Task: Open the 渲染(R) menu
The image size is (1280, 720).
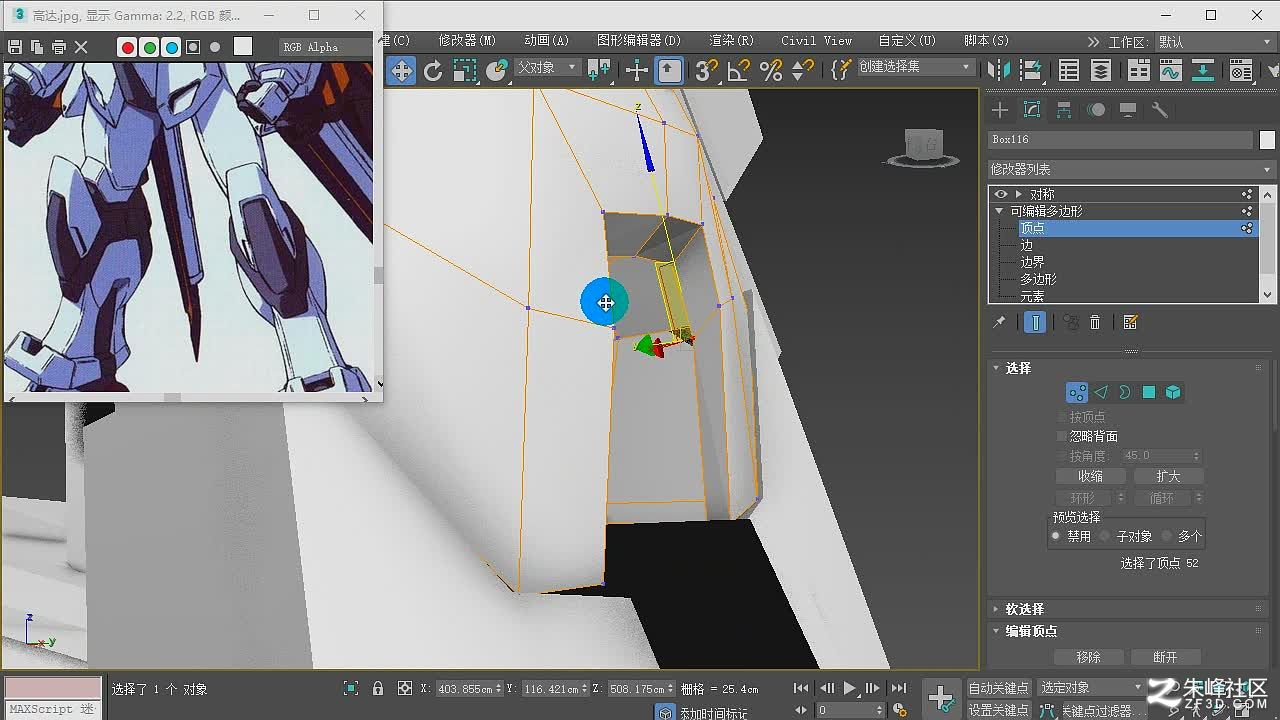Action: coord(731,41)
